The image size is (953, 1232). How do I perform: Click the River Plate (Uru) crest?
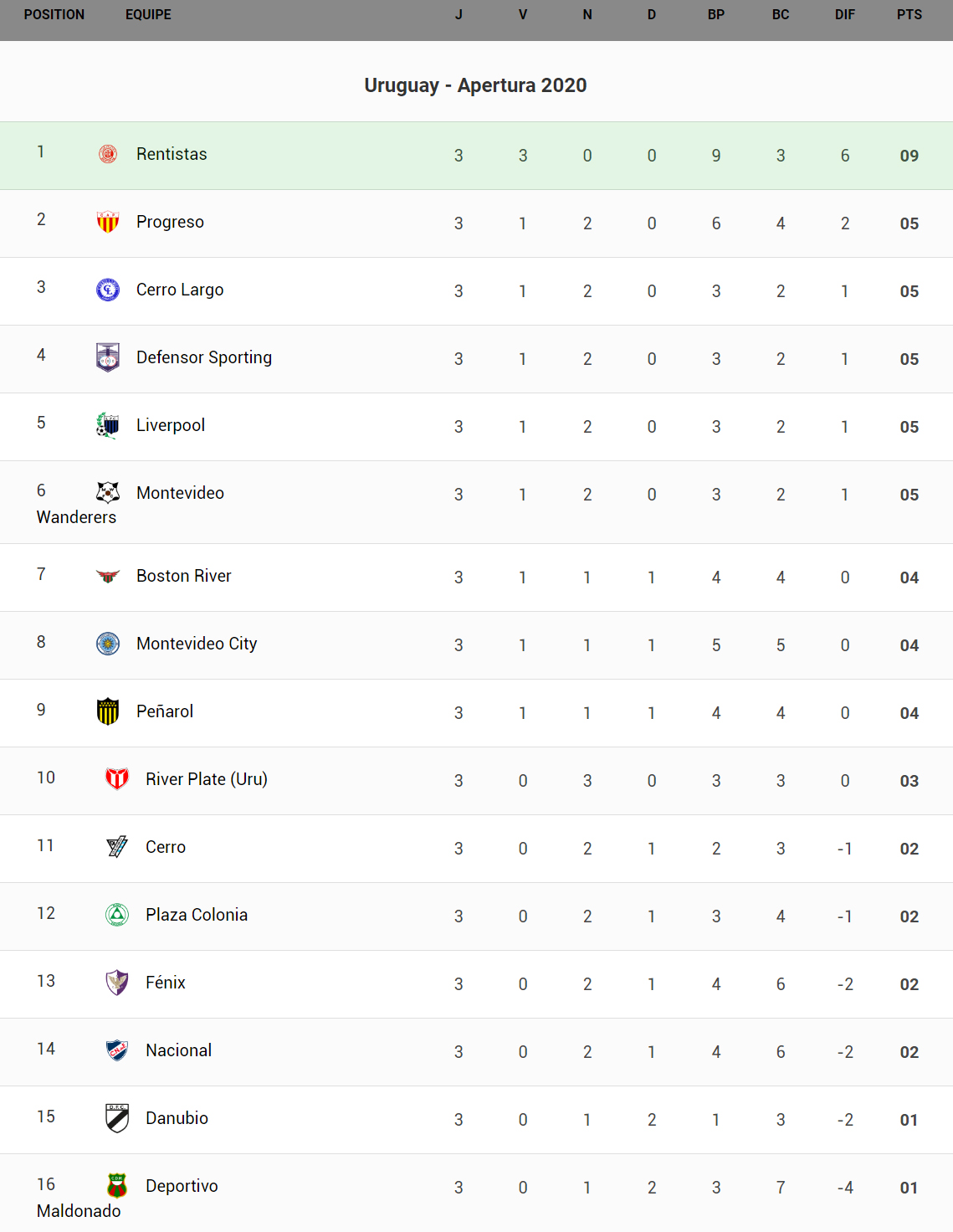[117, 779]
